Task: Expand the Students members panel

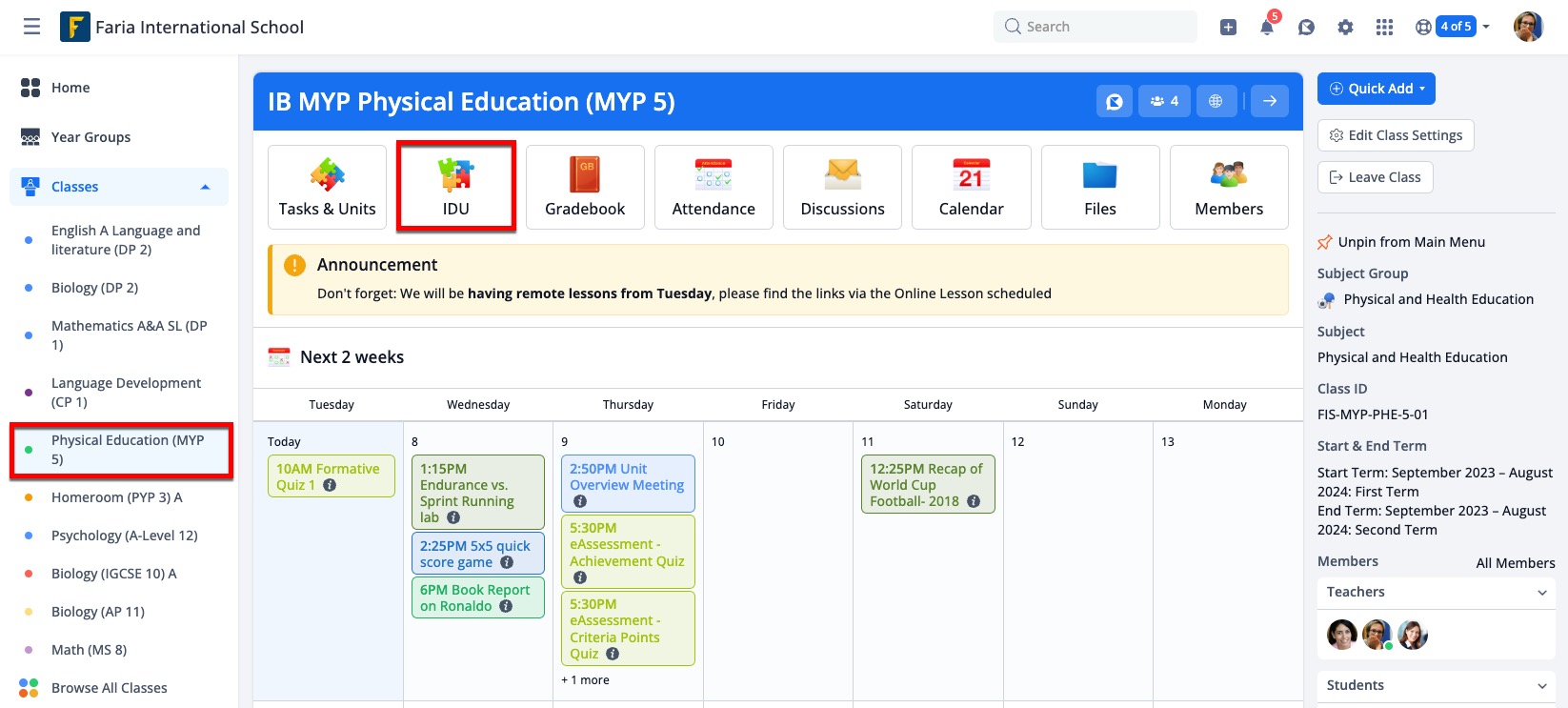Action: tap(1541, 686)
